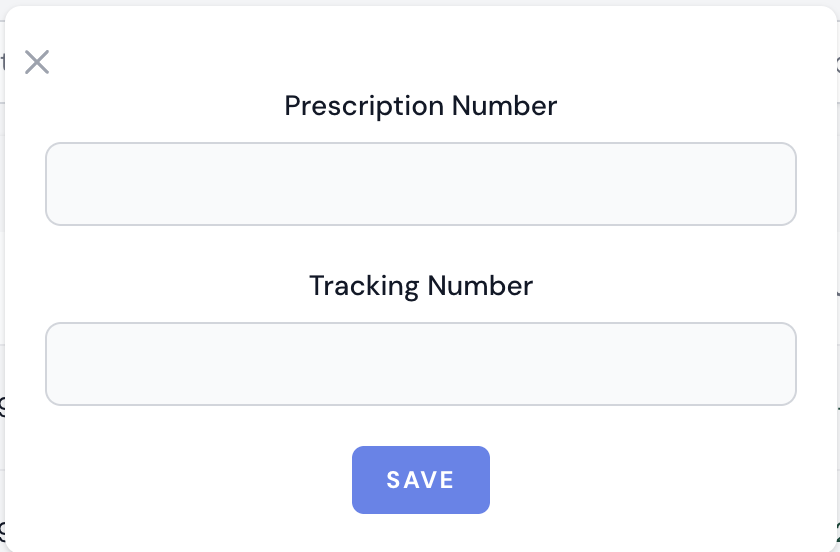Hit SAVE below the Tracking Number field
840x552 pixels.
(420, 480)
